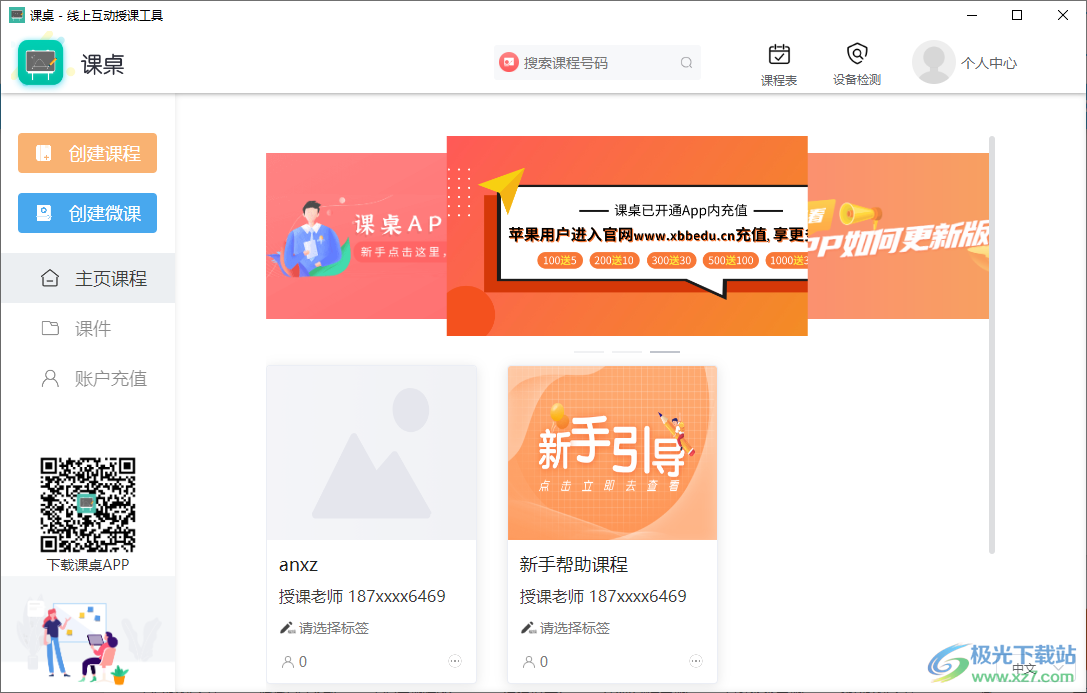This screenshot has width=1087, height=693.
Task: Click the more options icon on anxz card
Action: tap(455, 661)
